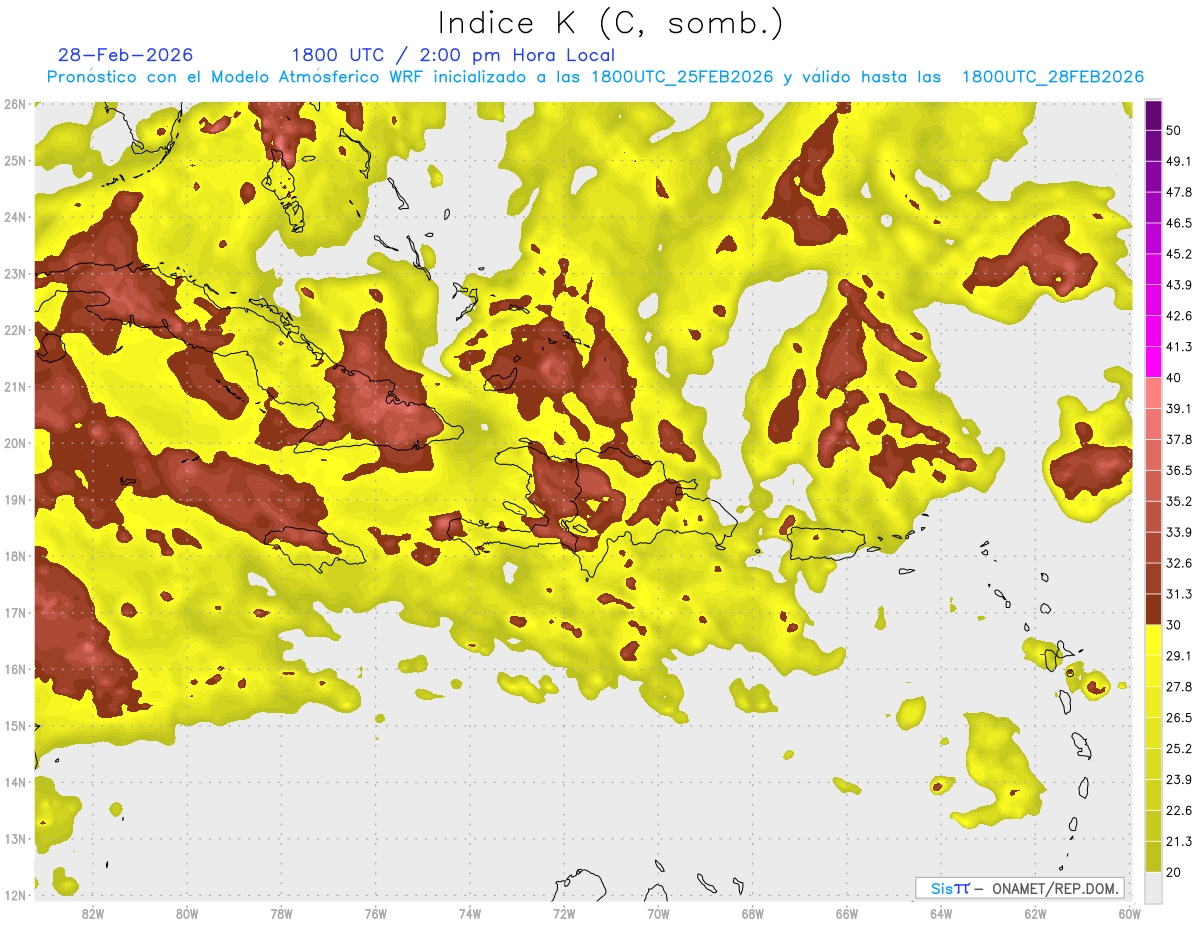Click the colorbar value "47.8"
The width and height of the screenshot is (1200, 927).
pos(1179,191)
